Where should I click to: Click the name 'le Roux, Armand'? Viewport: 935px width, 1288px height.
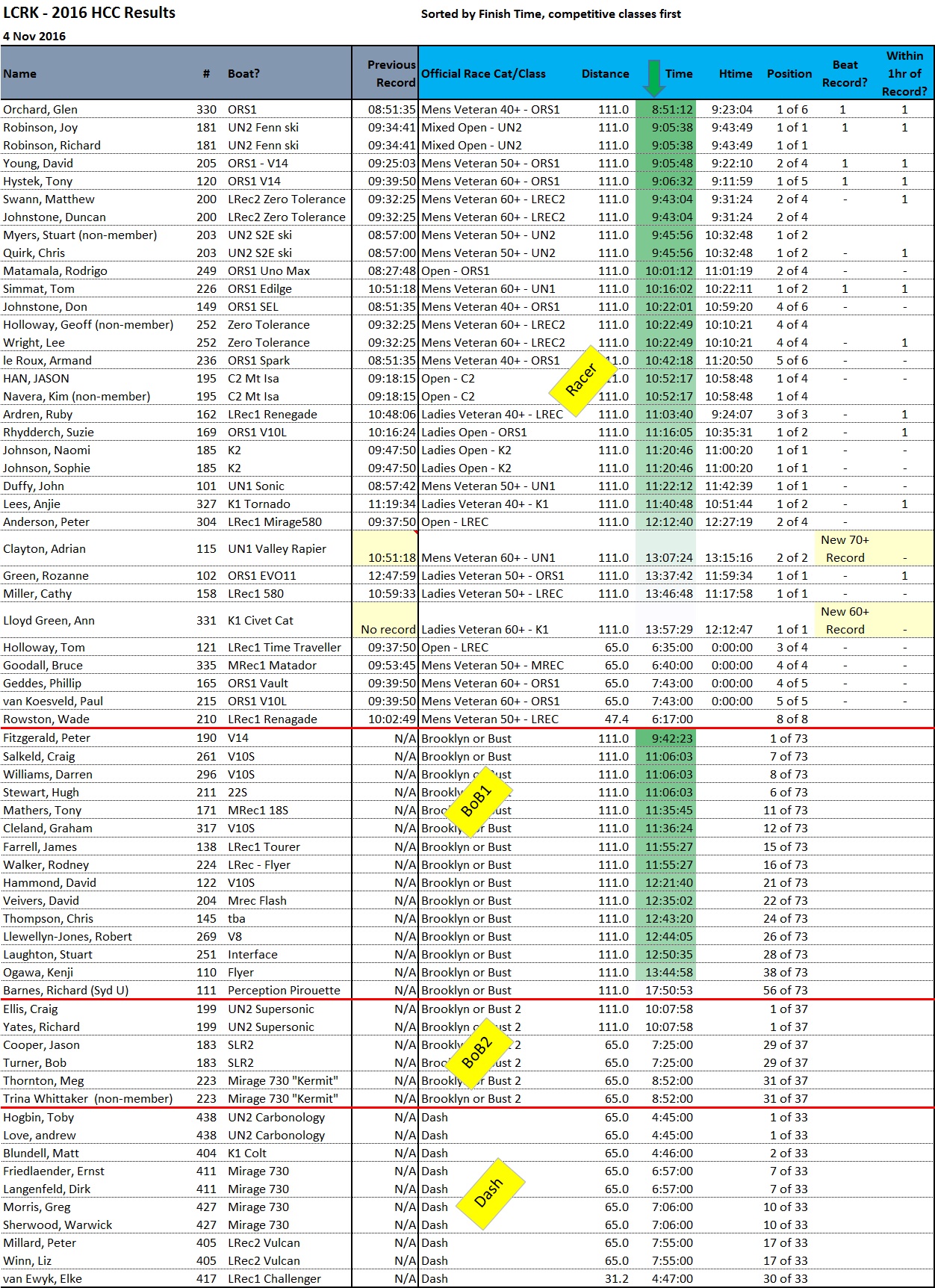[x=47, y=360]
